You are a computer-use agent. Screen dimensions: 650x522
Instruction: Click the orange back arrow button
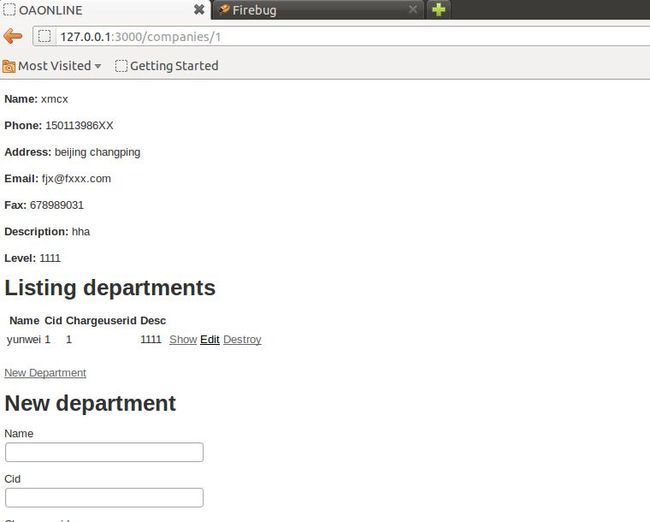pos(13,36)
